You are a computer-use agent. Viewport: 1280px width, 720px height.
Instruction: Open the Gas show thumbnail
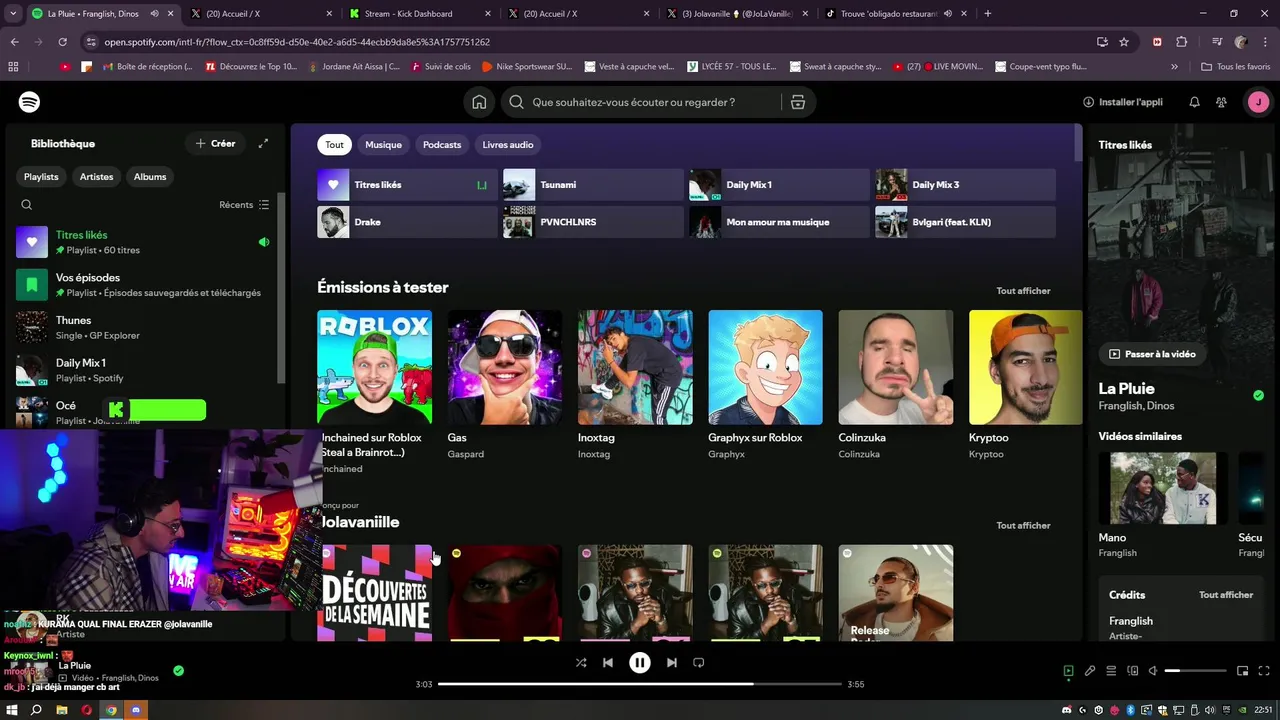coord(505,367)
